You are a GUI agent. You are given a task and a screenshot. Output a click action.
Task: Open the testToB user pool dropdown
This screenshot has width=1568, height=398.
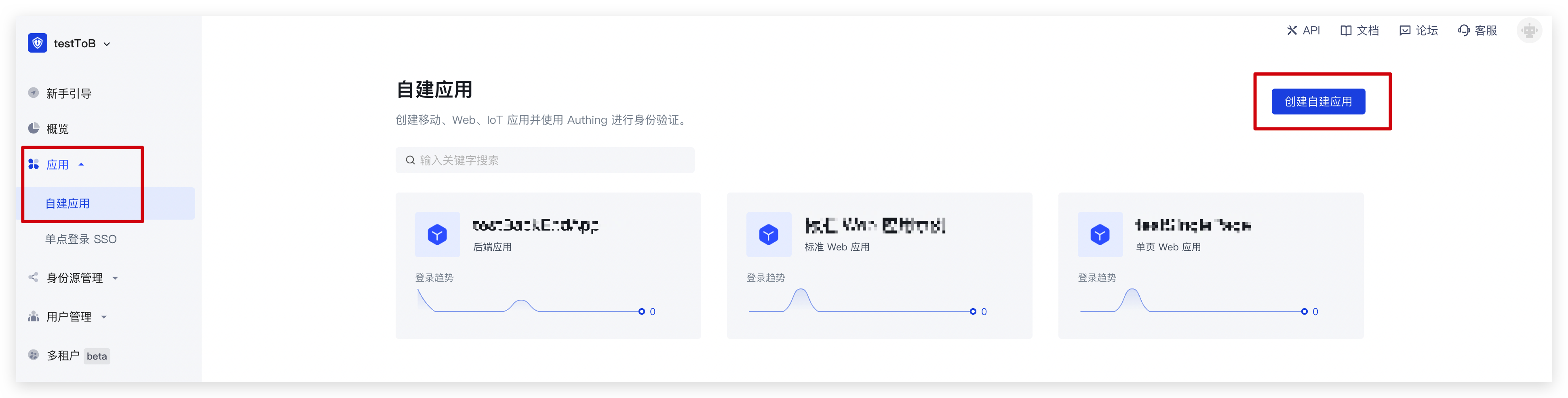coord(80,43)
